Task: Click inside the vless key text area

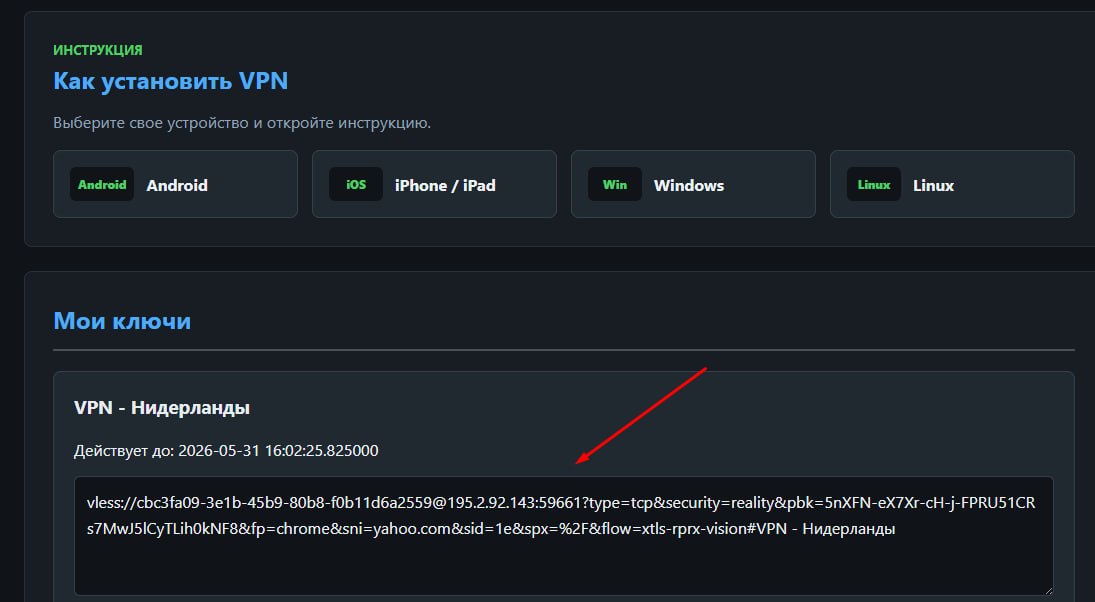Action: pyautogui.click(x=564, y=536)
